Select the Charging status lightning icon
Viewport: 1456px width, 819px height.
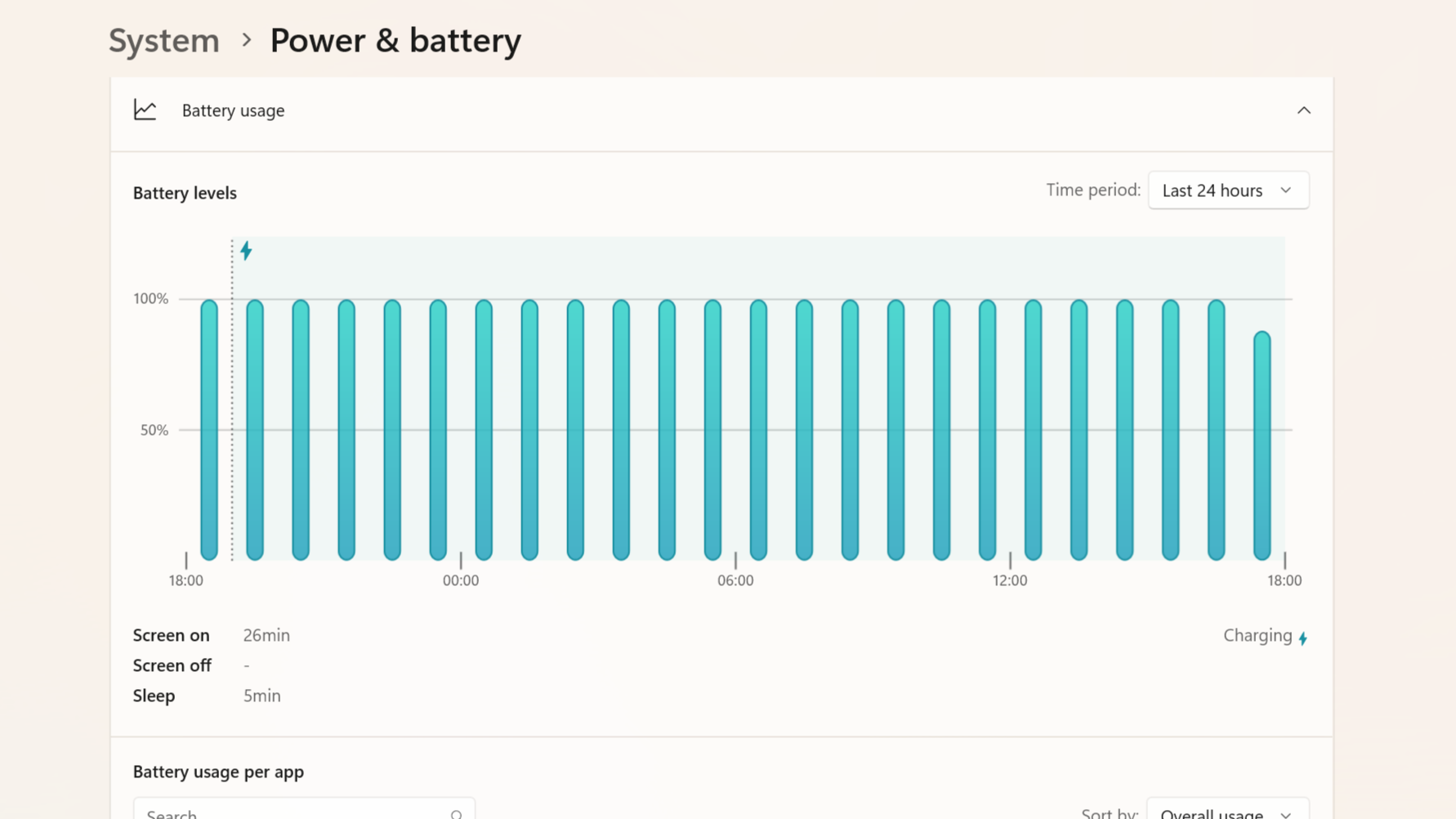[1303, 637]
